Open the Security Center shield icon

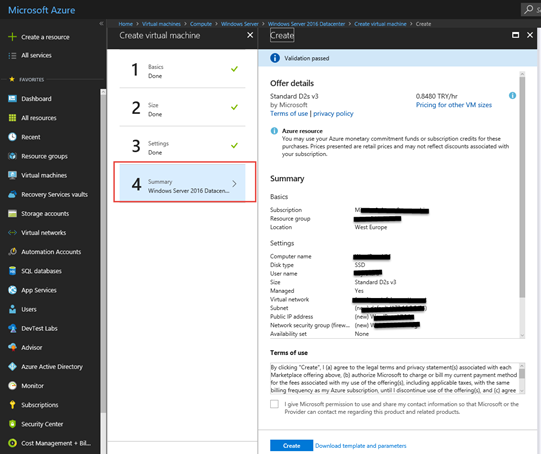pos(12,424)
